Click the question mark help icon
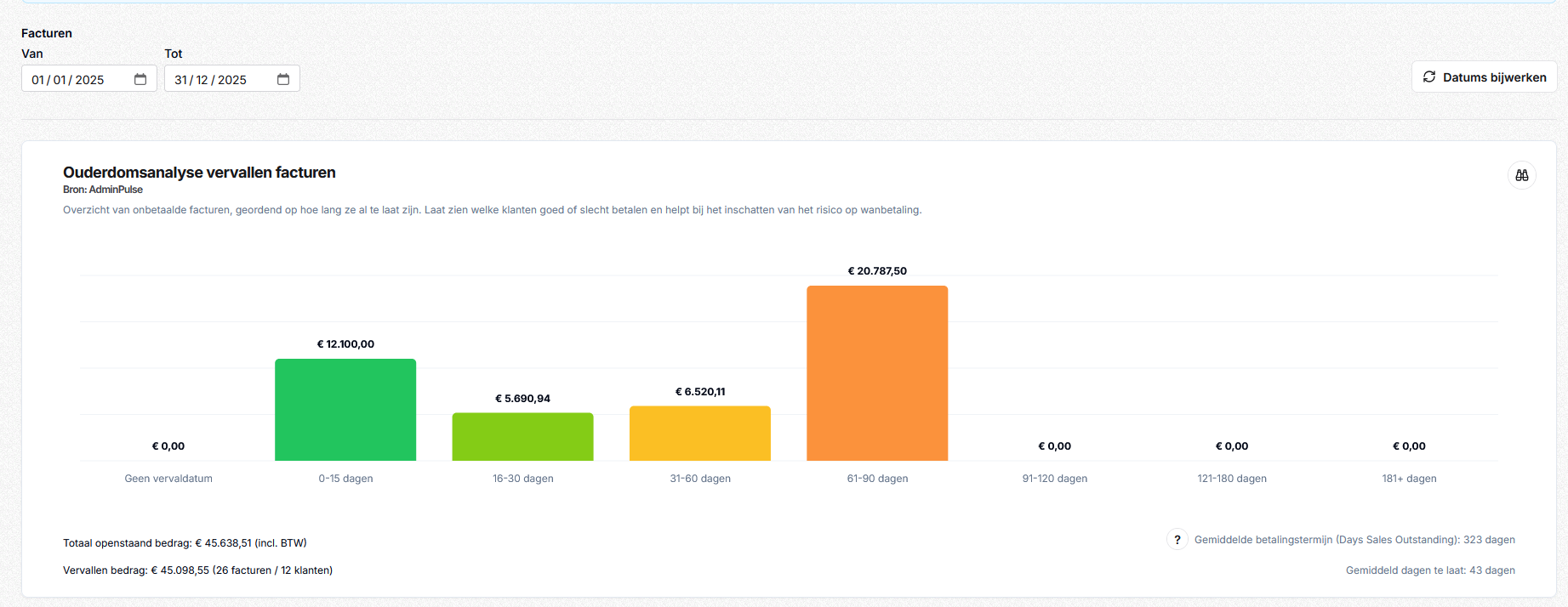Image resolution: width=1568 pixels, height=607 pixels. click(x=1177, y=540)
